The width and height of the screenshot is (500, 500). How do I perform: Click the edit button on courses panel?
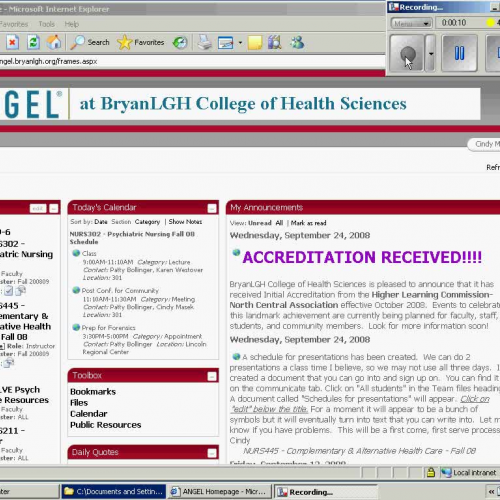click(38, 208)
